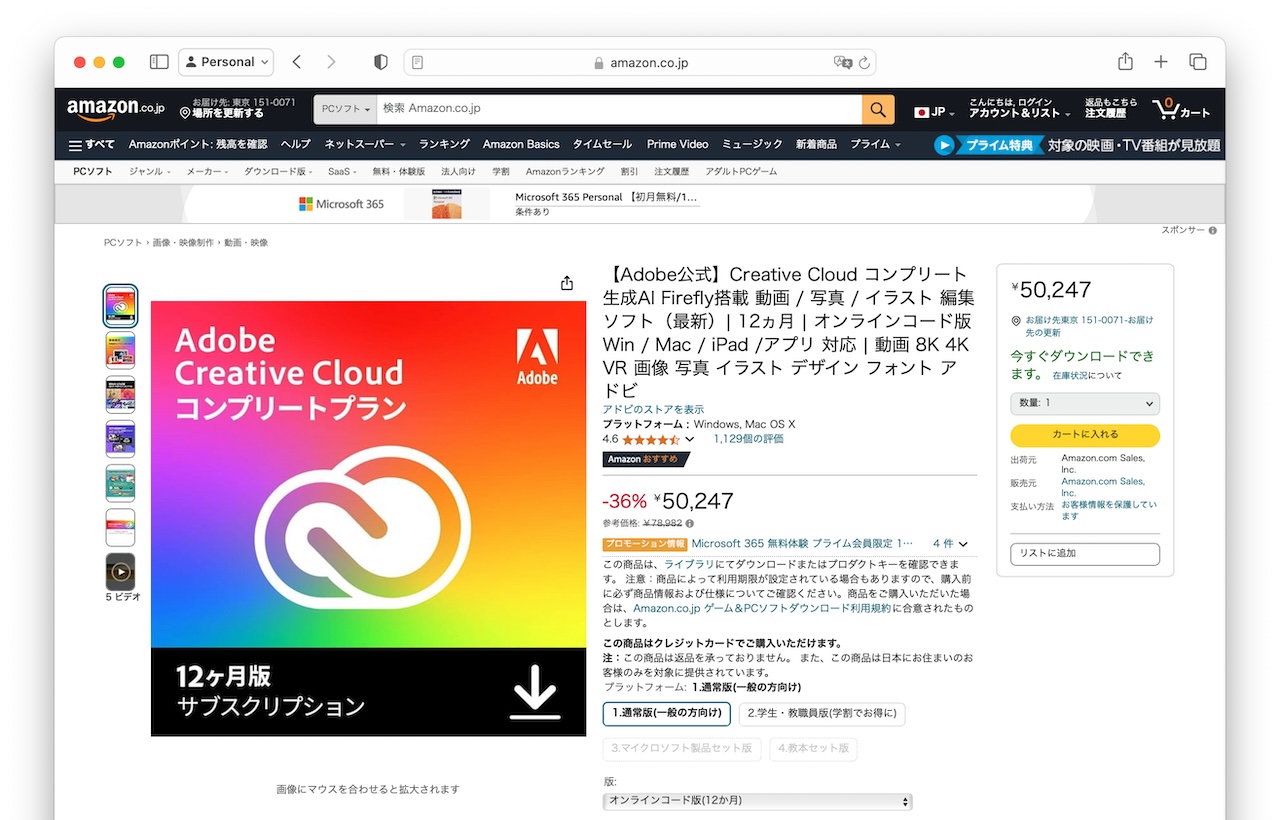This screenshot has width=1280, height=820.
Task: Click the main Adobe Creative Cloud product image
Action: [x=368, y=518]
